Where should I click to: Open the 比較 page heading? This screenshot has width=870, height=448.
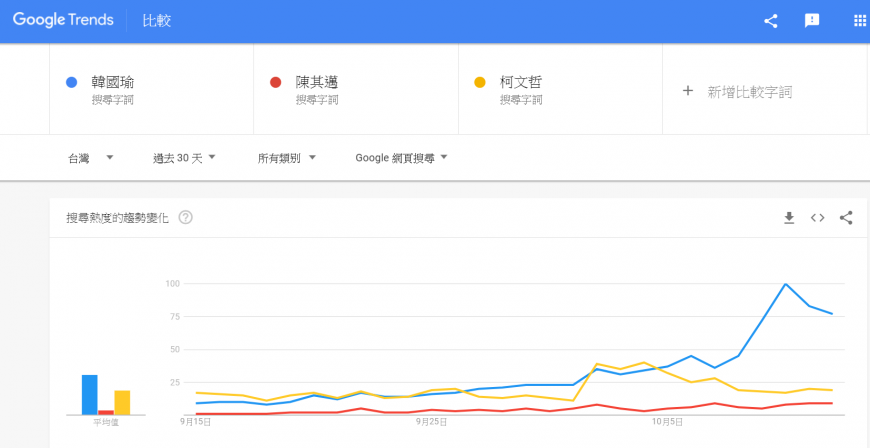point(157,21)
